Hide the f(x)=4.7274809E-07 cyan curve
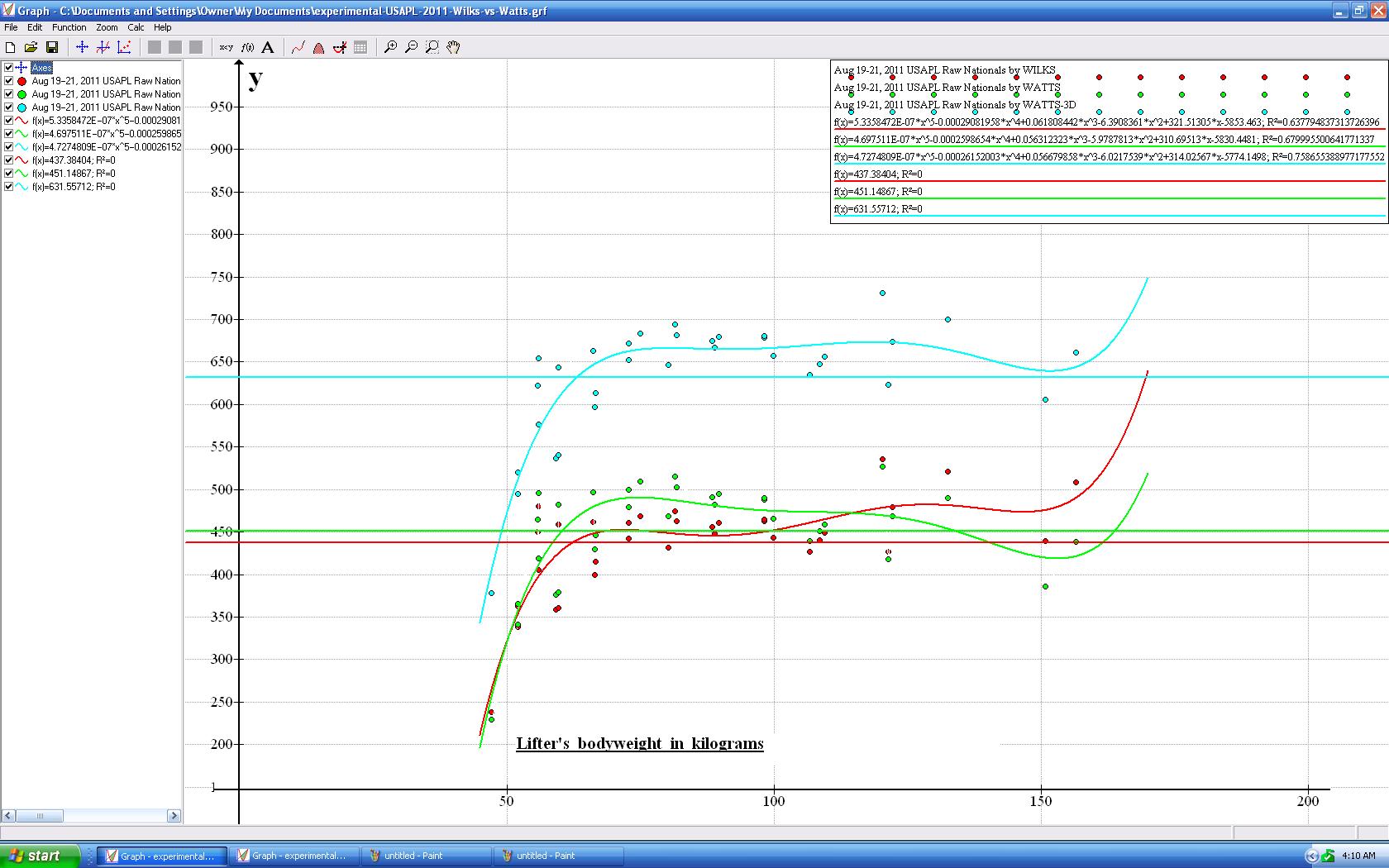Image resolution: width=1389 pixels, height=868 pixels. click(x=8, y=147)
